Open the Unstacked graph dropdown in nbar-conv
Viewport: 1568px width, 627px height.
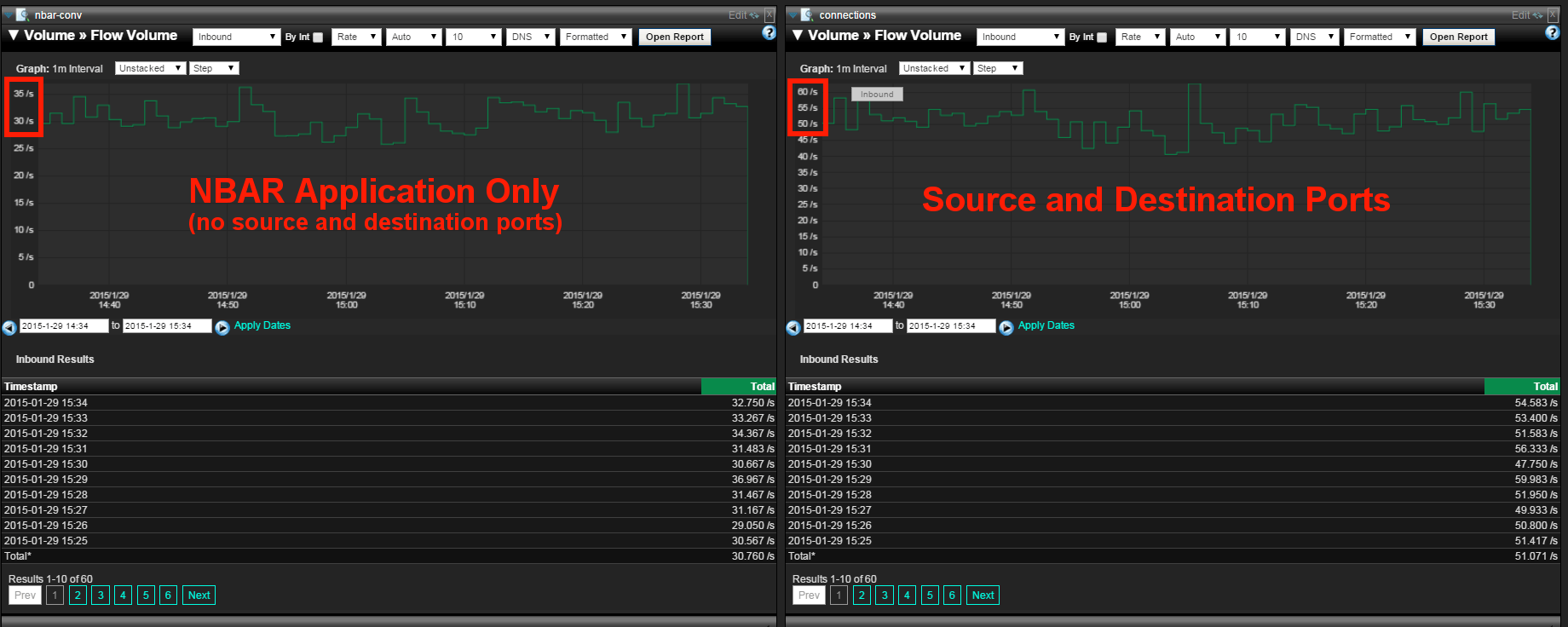pyautogui.click(x=150, y=68)
